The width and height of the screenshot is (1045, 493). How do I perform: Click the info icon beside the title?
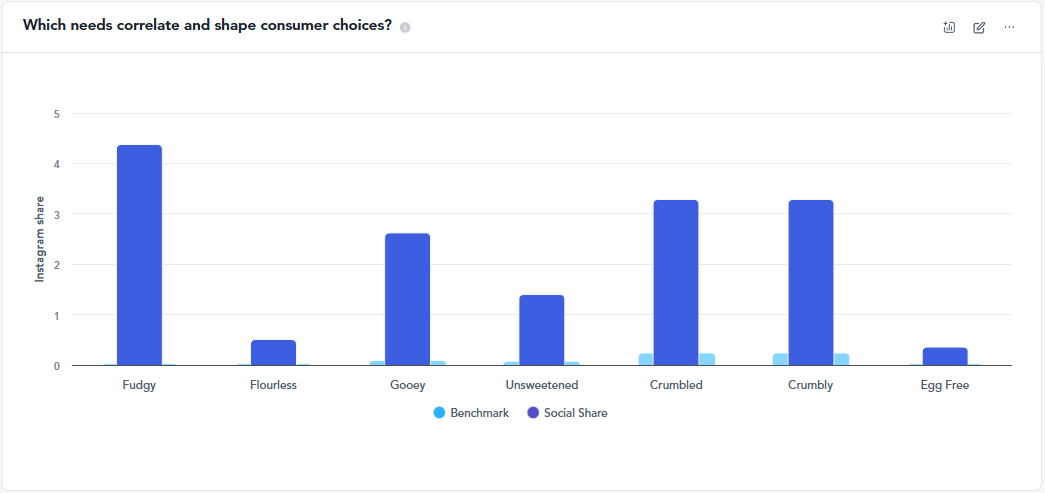pos(405,27)
